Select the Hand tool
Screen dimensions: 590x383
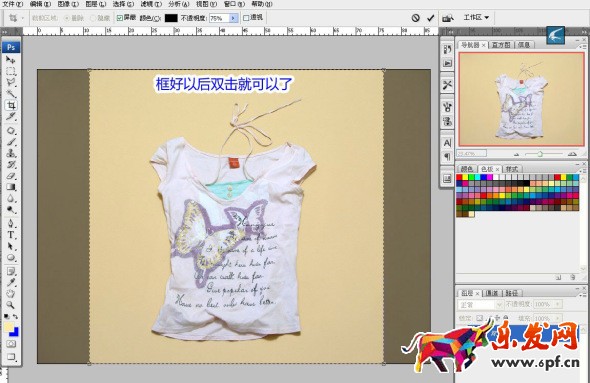11,293
